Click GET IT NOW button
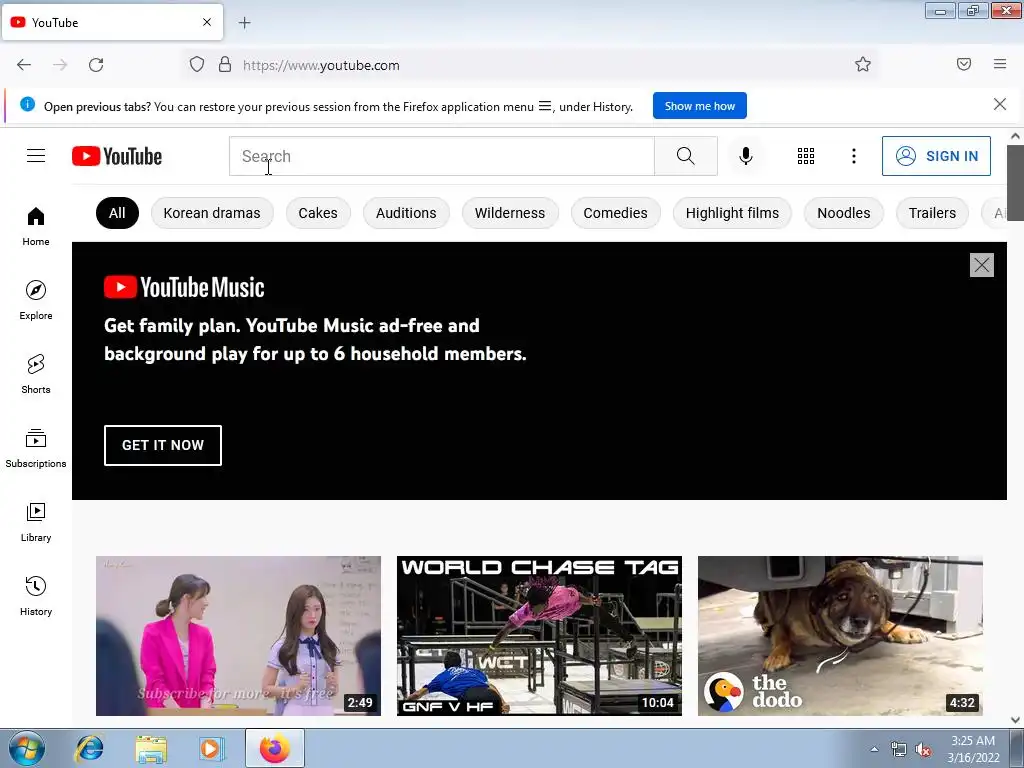The image size is (1024, 768). click(x=163, y=445)
